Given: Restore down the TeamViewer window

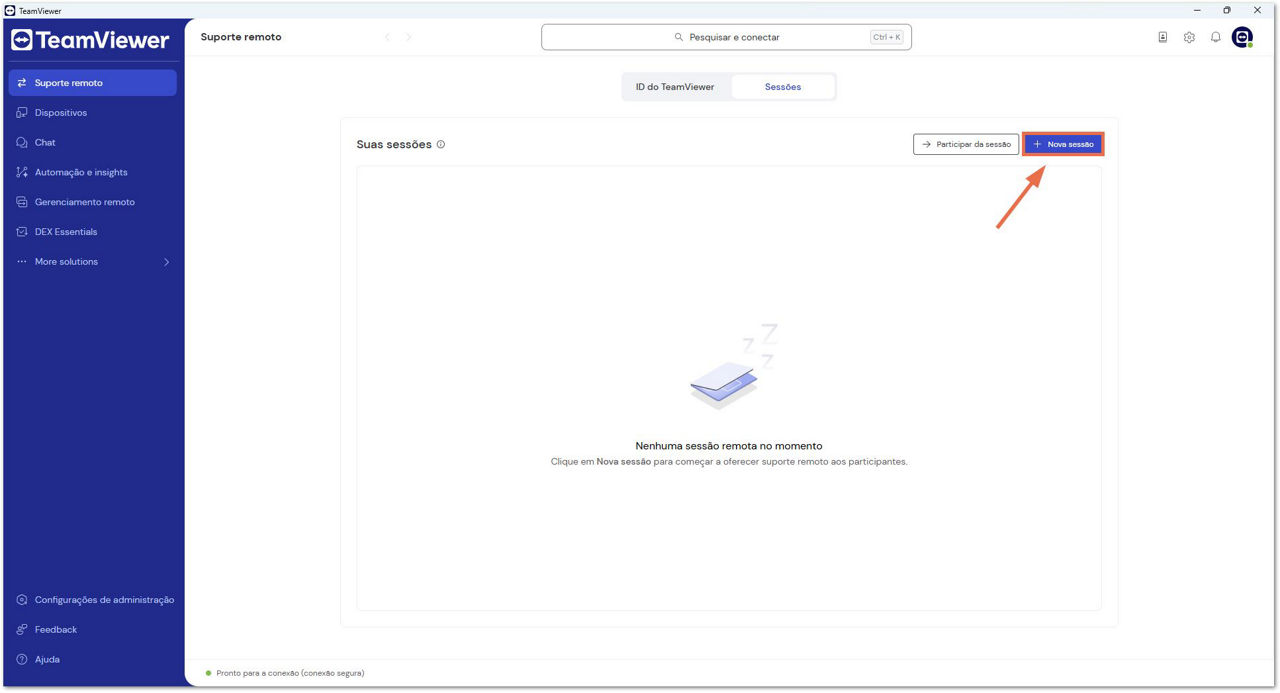Looking at the screenshot, I should coord(1227,10).
